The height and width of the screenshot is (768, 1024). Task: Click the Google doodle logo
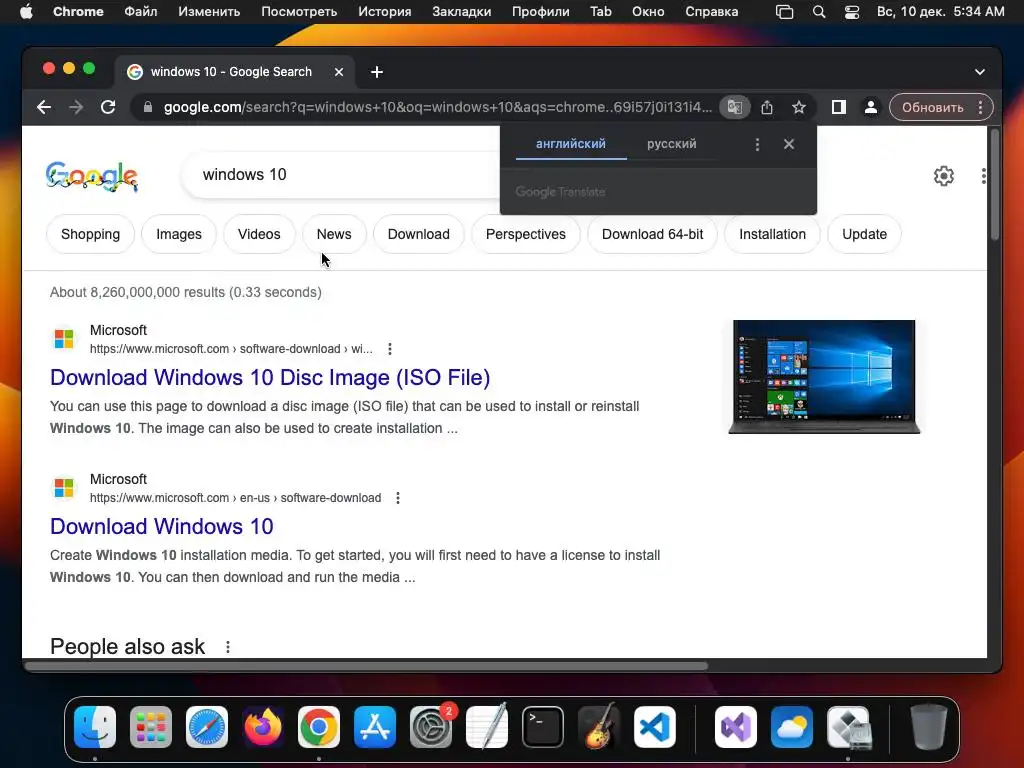tap(91, 176)
